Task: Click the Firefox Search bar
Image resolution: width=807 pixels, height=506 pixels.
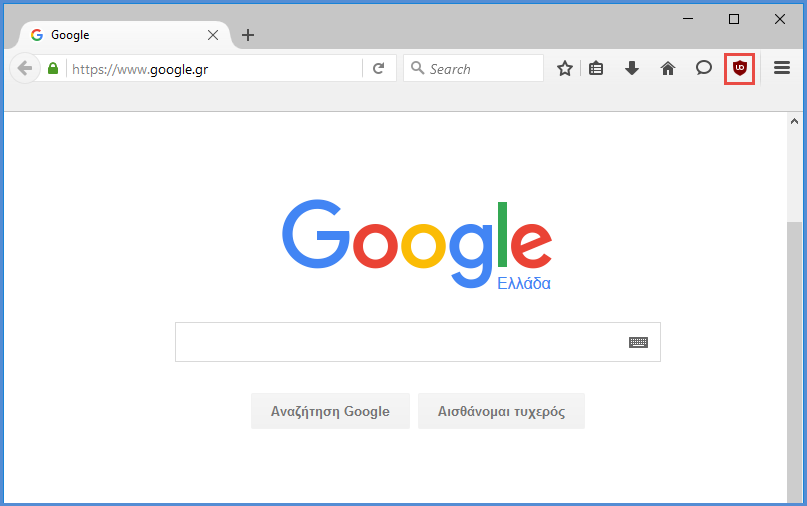Action: tap(473, 68)
